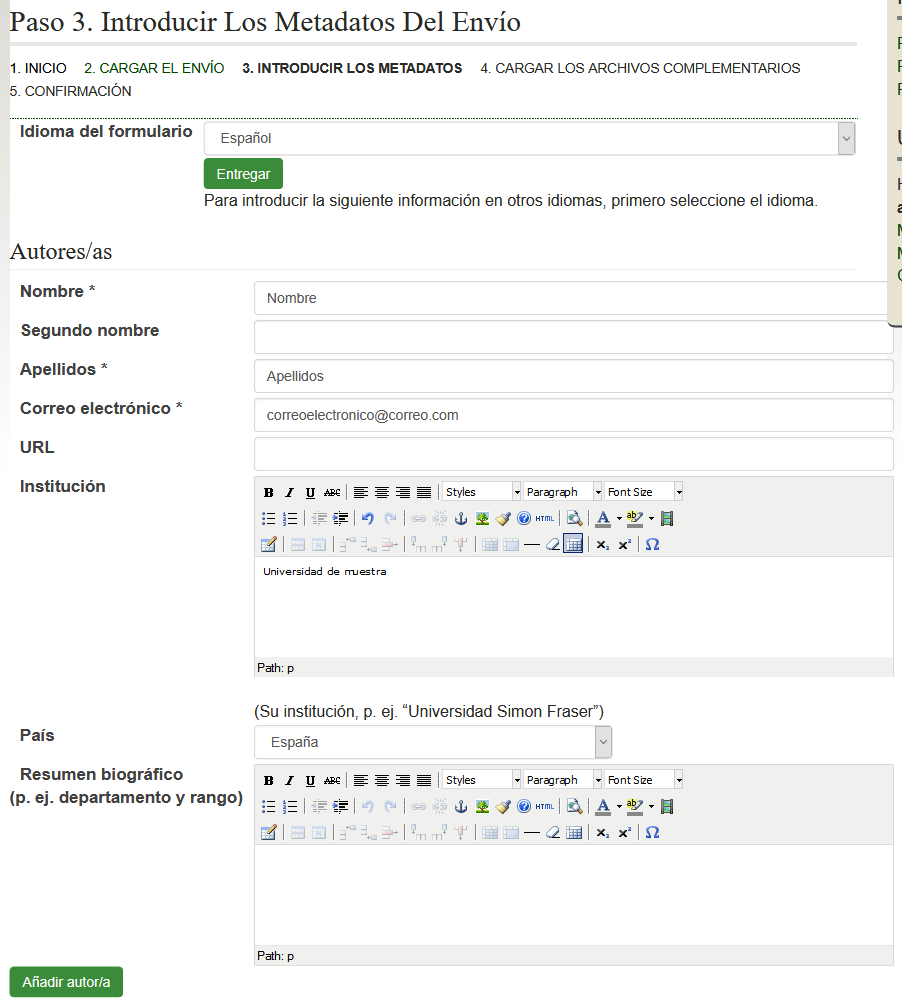Click the bulleted list icon in the Institución editor
Viewport: 902px width, 998px height.
(268, 518)
